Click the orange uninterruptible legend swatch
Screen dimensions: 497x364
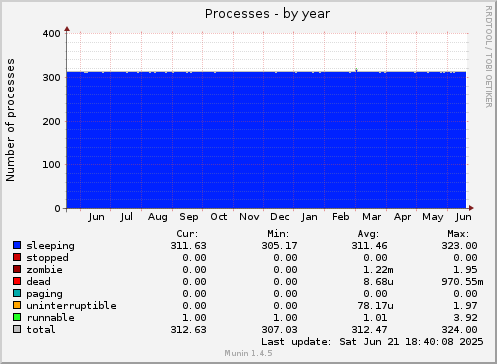coord(17,305)
